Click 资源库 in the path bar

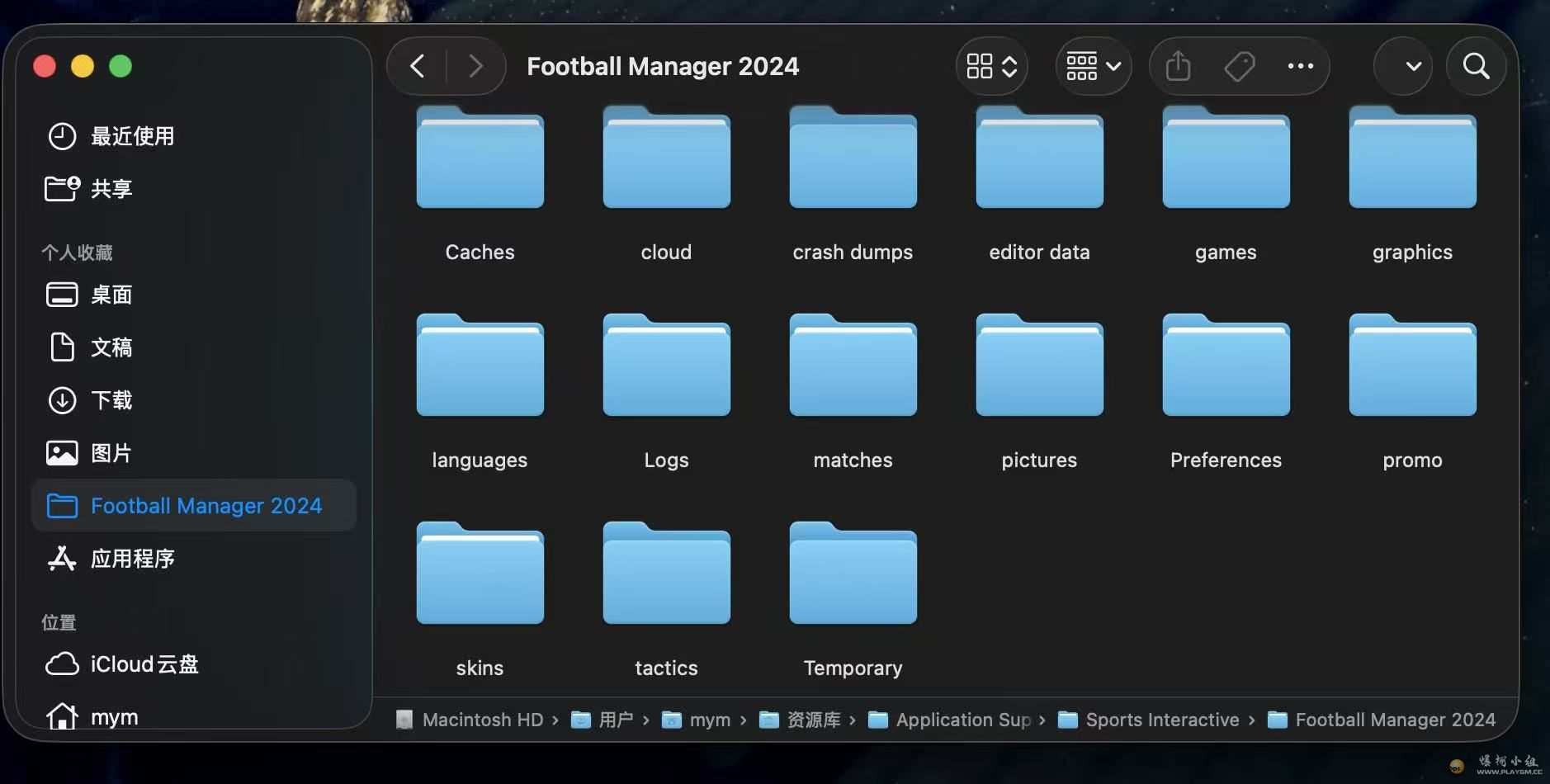[x=812, y=720]
